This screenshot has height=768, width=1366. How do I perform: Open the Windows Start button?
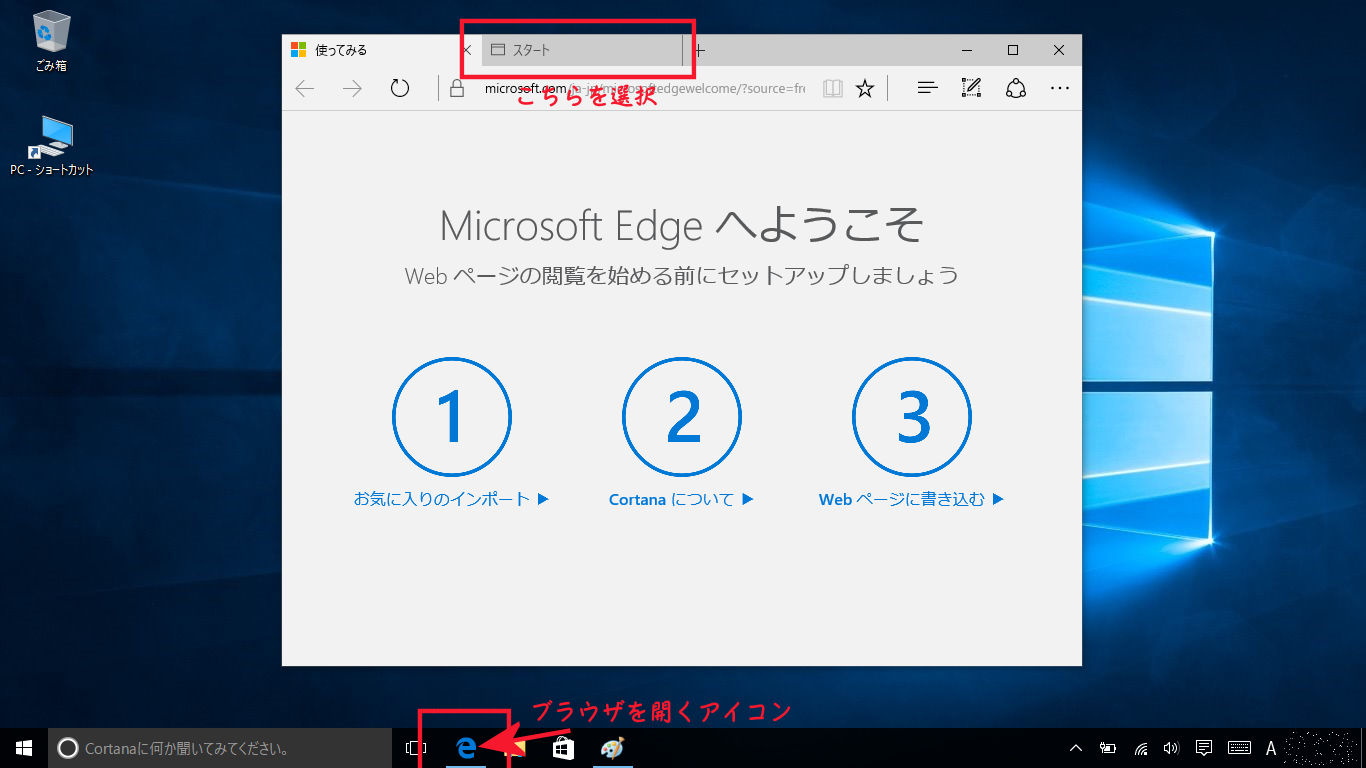point(24,748)
